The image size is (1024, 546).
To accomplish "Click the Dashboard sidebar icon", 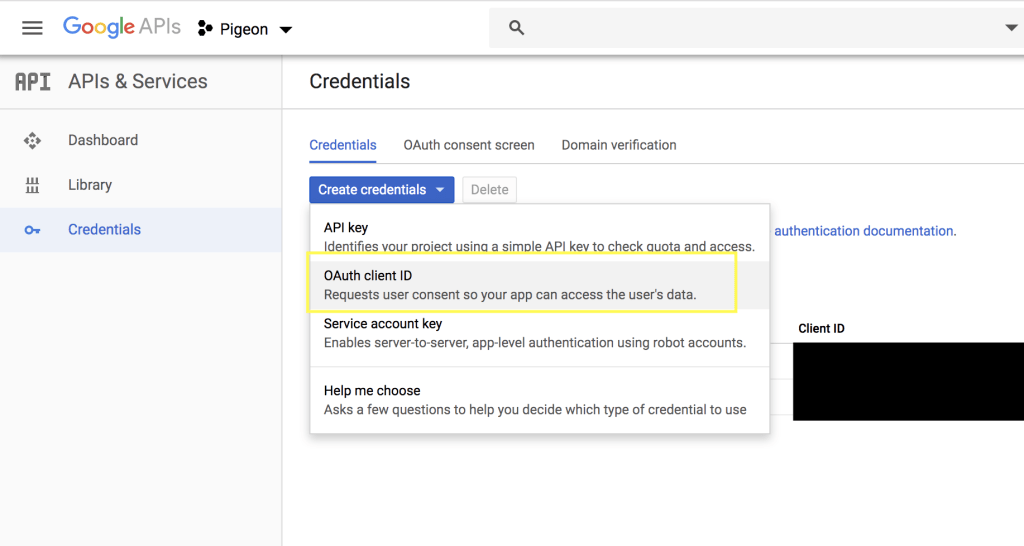I will 32,140.
